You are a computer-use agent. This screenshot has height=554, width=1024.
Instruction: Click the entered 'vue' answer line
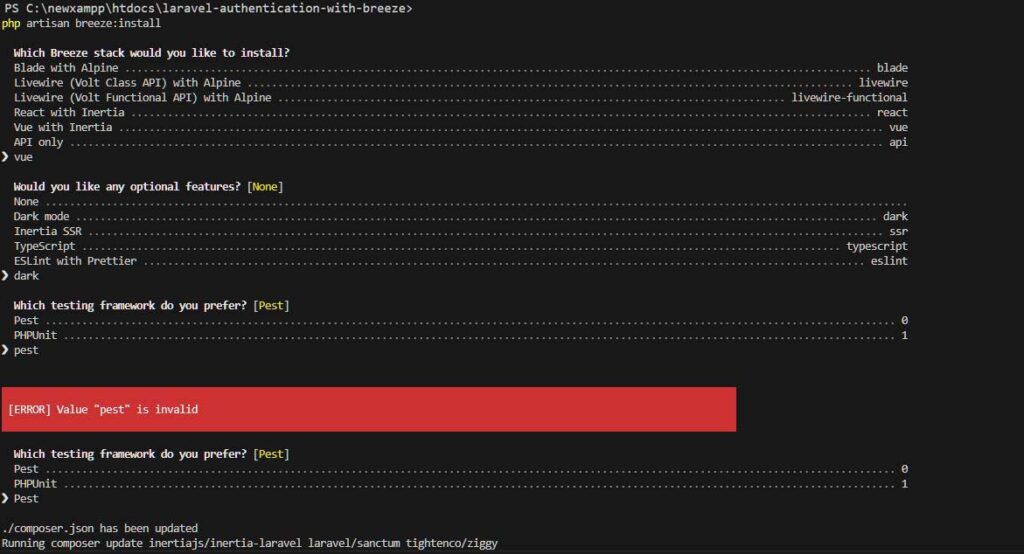[18, 157]
